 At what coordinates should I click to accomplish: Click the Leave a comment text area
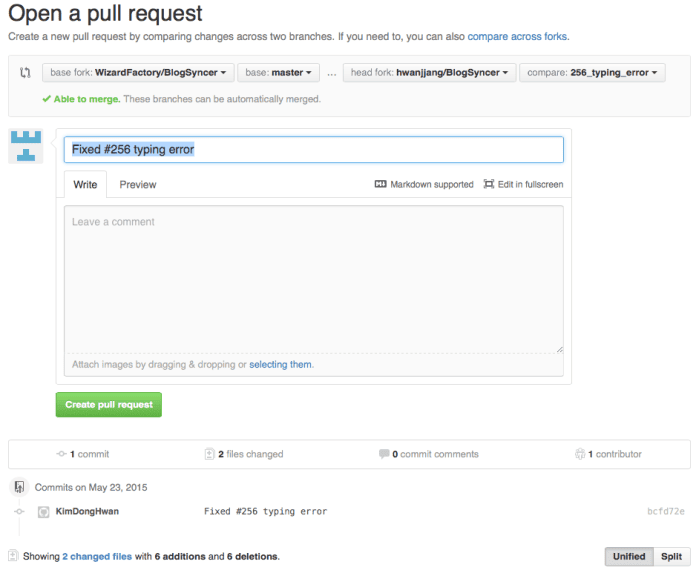(x=314, y=280)
